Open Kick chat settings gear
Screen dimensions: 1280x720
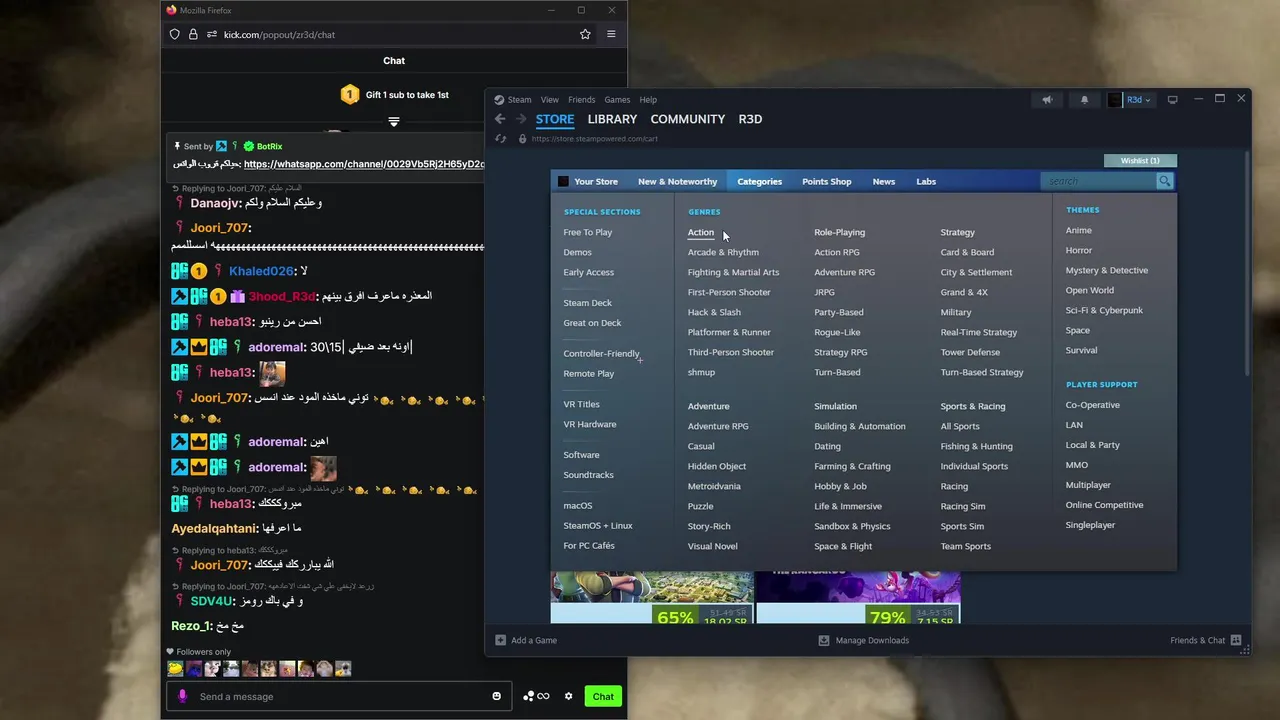[x=569, y=696]
